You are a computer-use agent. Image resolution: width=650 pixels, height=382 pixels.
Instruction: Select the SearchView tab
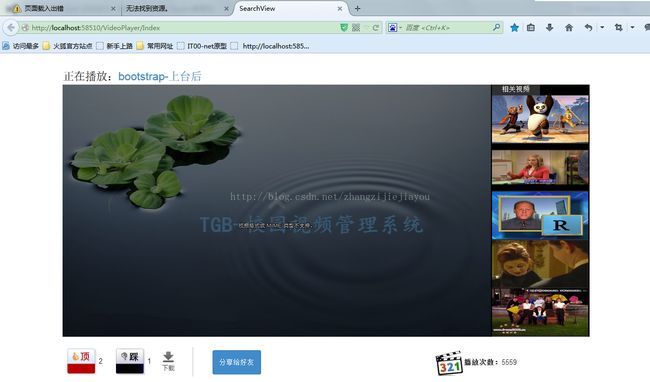pyautogui.click(x=290, y=8)
